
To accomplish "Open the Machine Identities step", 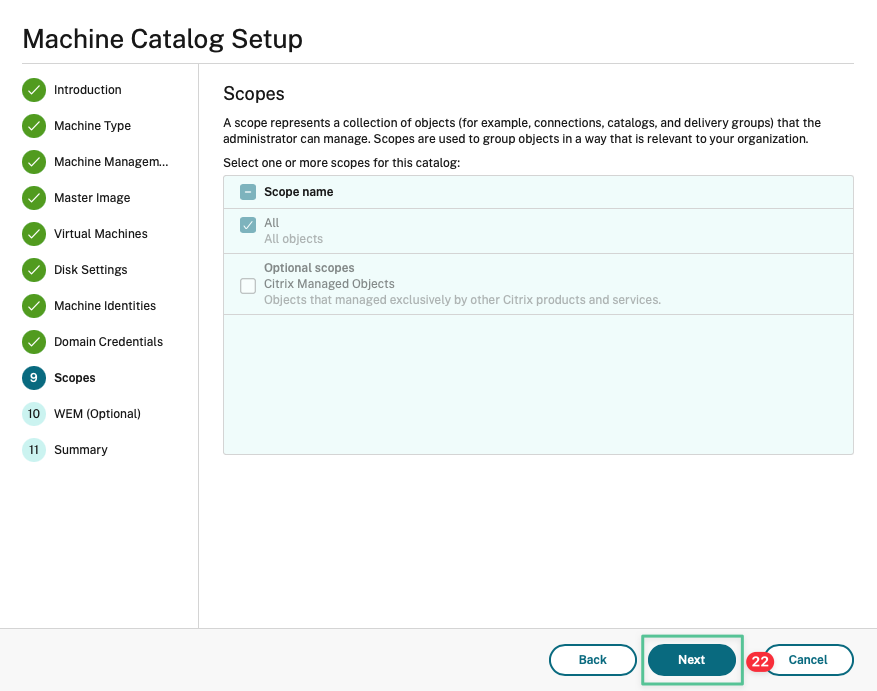I will pyautogui.click(x=104, y=306).
